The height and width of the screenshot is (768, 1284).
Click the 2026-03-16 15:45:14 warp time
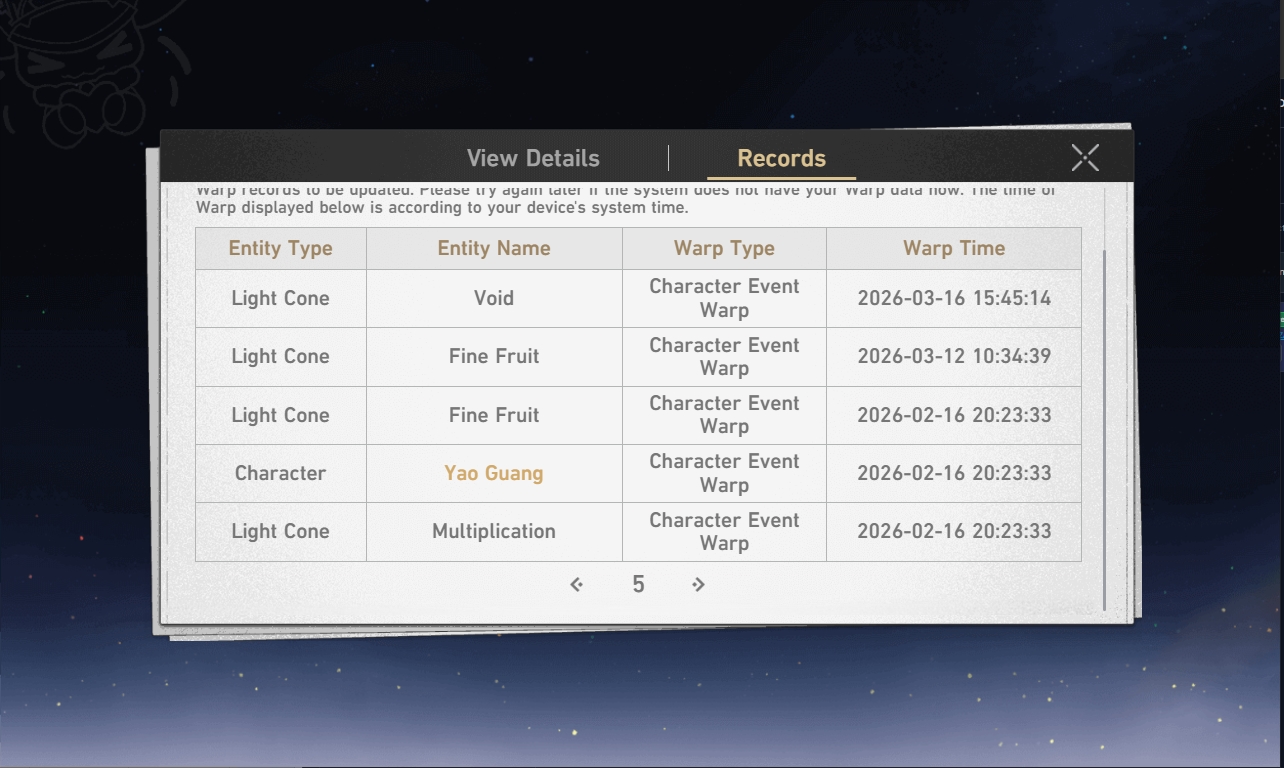coord(954,298)
